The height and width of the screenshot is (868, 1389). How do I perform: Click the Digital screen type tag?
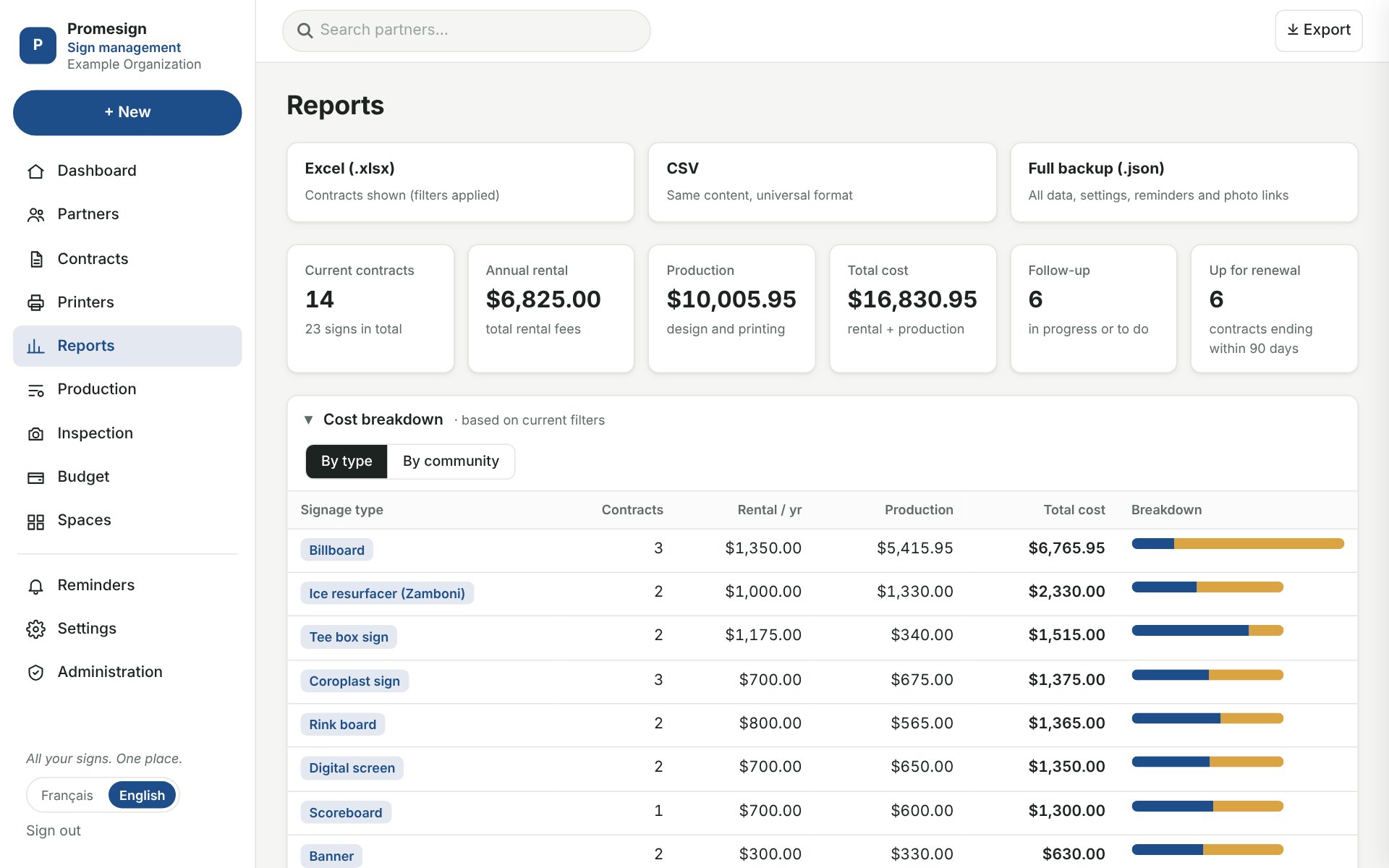pos(352,768)
